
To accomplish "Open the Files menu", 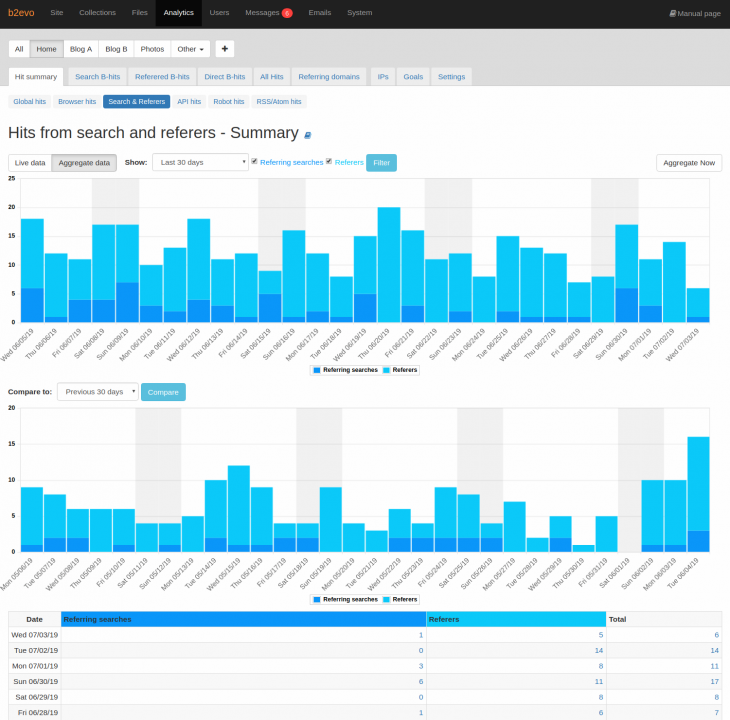I will (139, 13).
